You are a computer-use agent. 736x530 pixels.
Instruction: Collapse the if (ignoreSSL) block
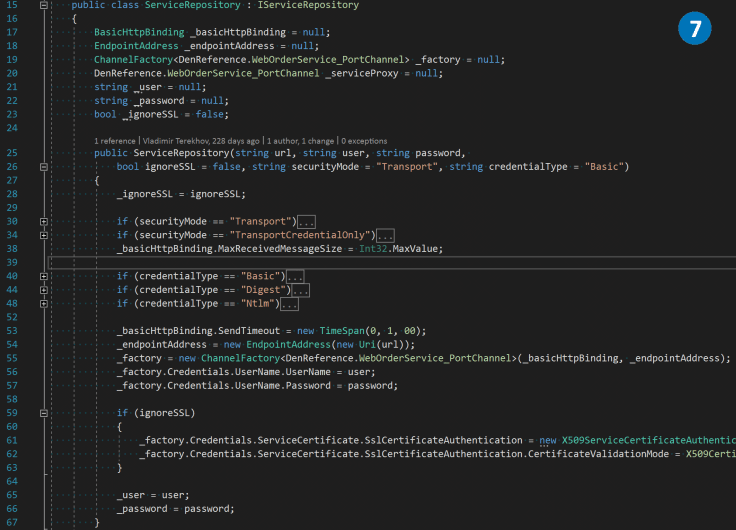tap(43, 412)
